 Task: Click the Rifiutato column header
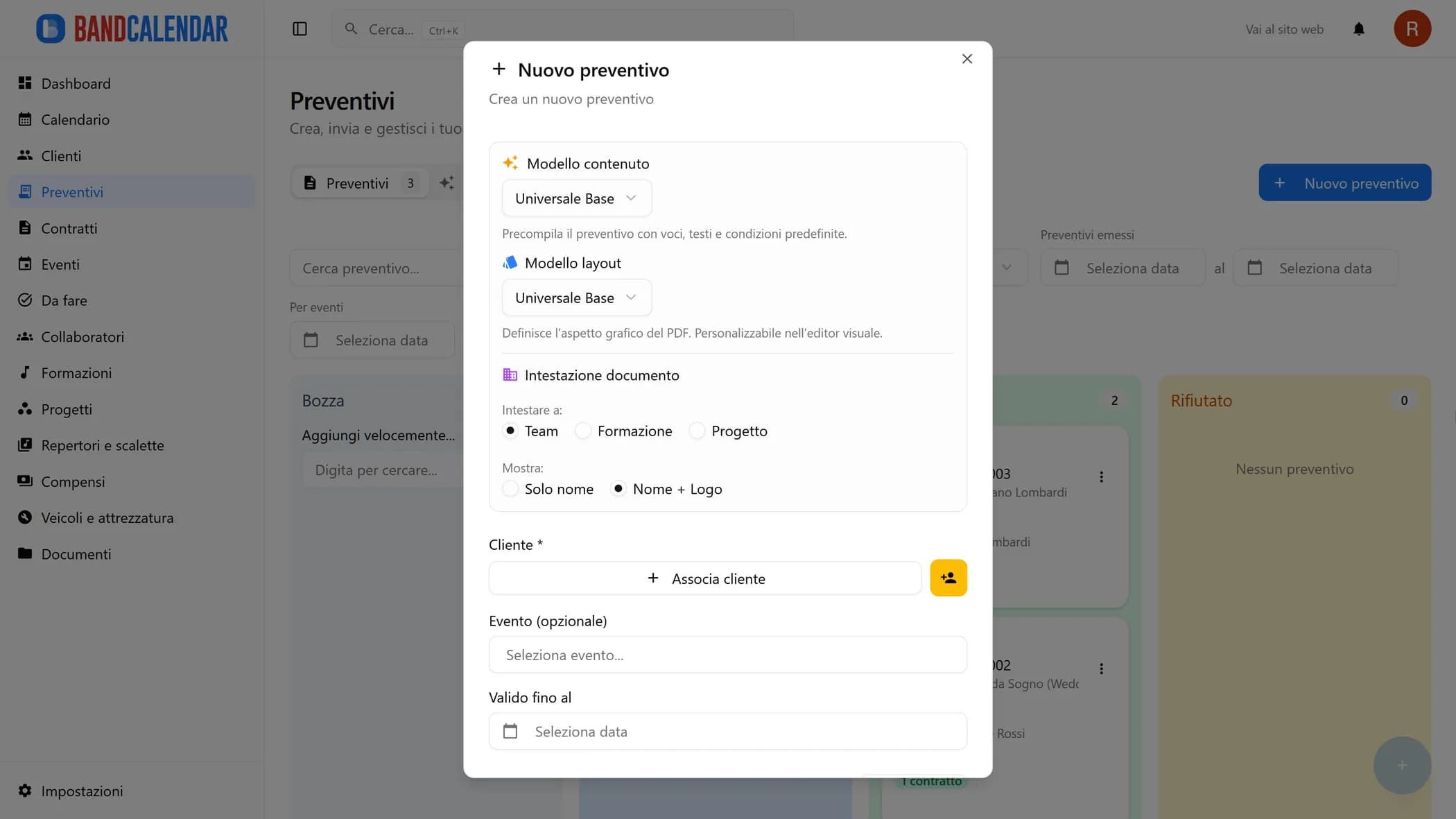coord(1201,400)
